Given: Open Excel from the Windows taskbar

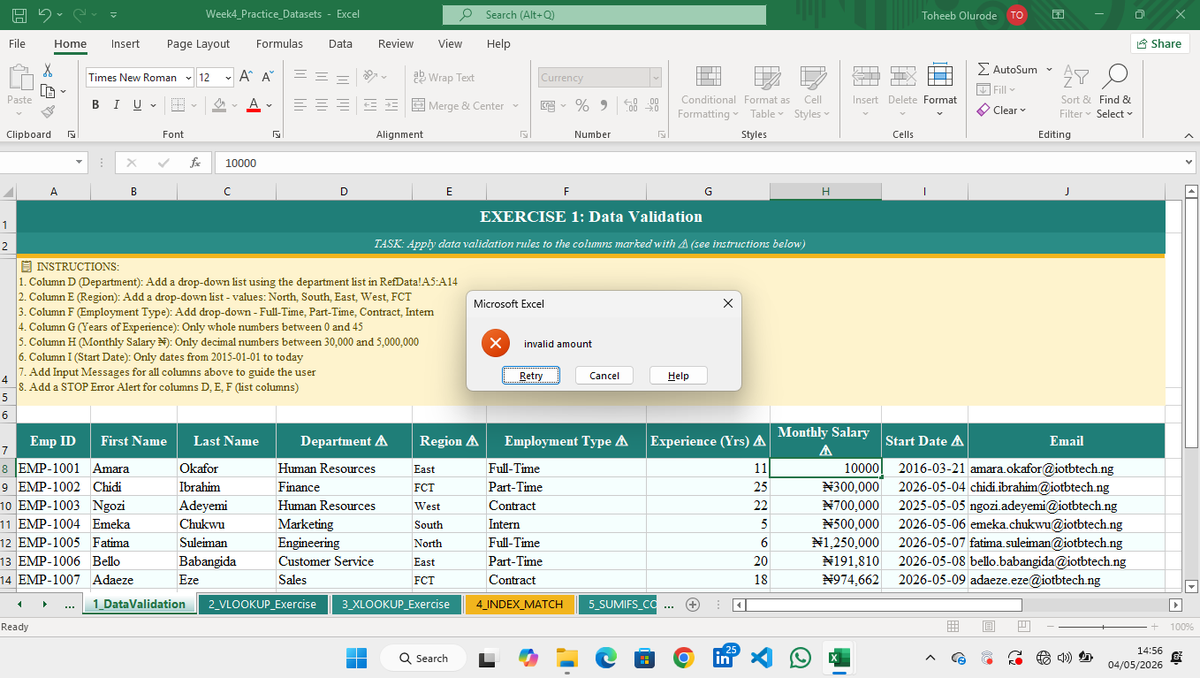Looking at the screenshot, I should click(x=837, y=658).
